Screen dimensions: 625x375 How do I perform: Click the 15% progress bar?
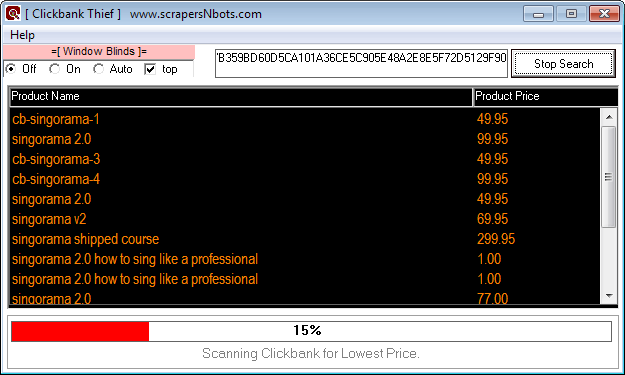click(311, 331)
